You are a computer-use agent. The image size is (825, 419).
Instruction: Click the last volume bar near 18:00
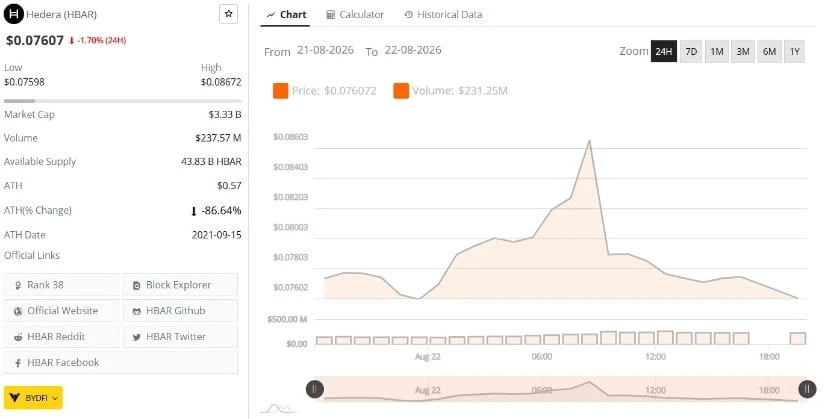(x=798, y=338)
